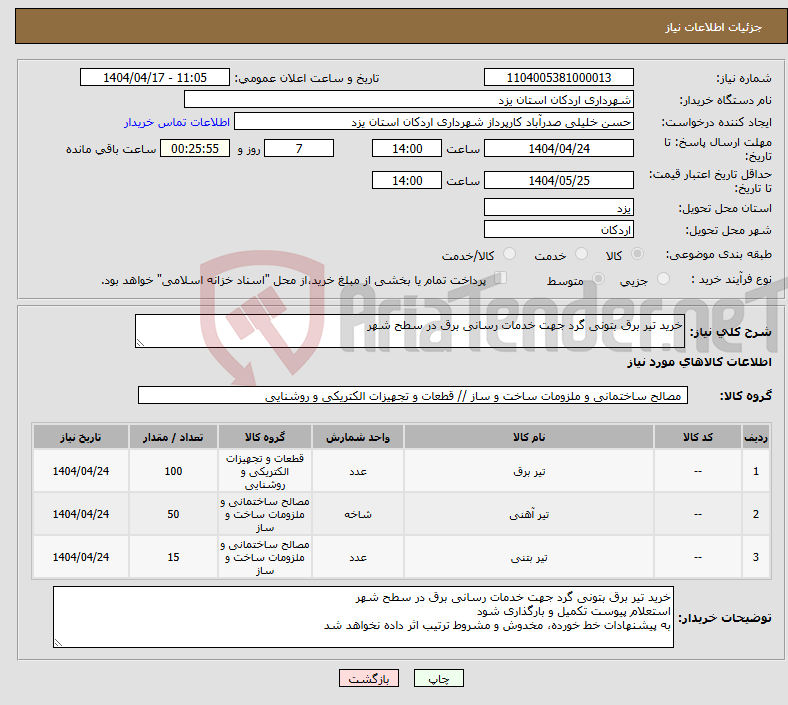Click the electrical parts group cell in row 1
This screenshot has width=788, height=705.
(265, 471)
